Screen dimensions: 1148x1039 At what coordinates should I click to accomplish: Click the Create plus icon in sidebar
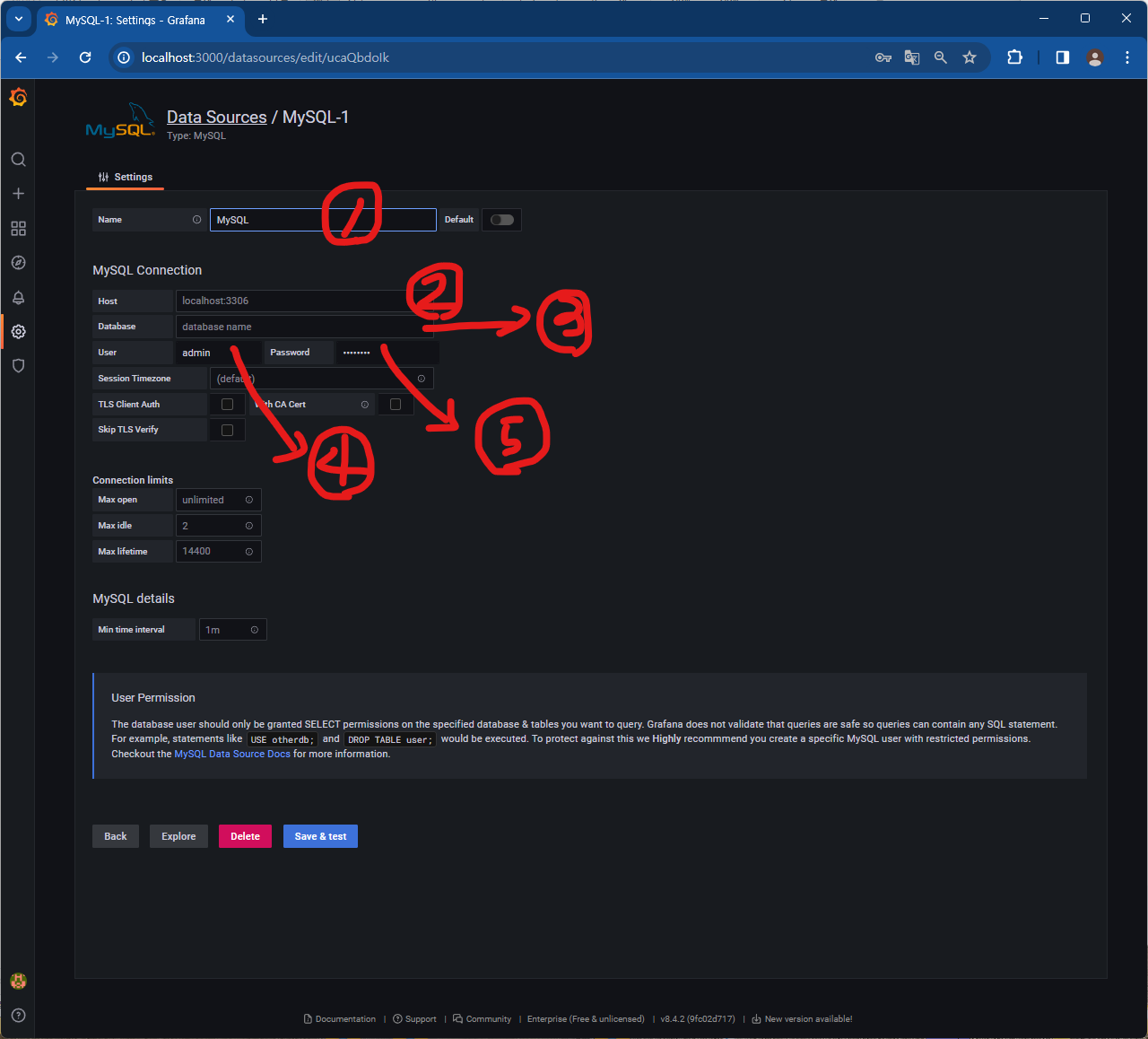[x=18, y=194]
